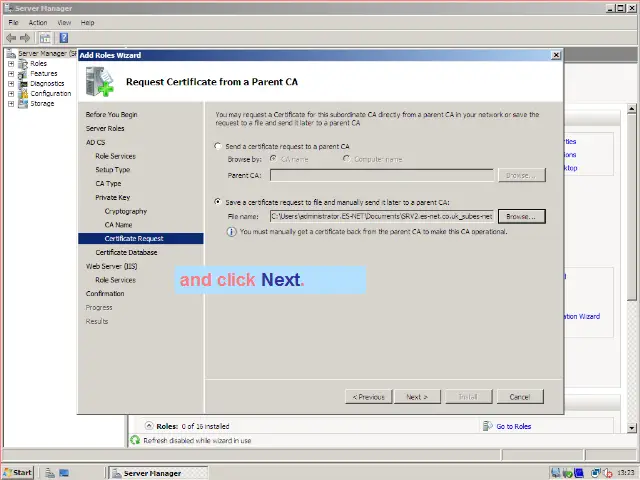Select the CA name browse-by radio
640x480 pixels.
(273, 159)
